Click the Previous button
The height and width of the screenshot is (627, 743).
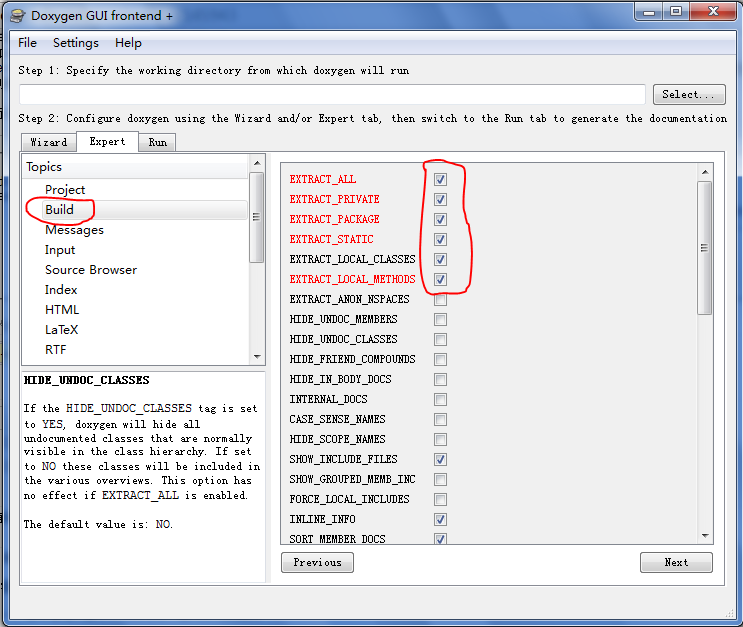pyautogui.click(x=317, y=563)
